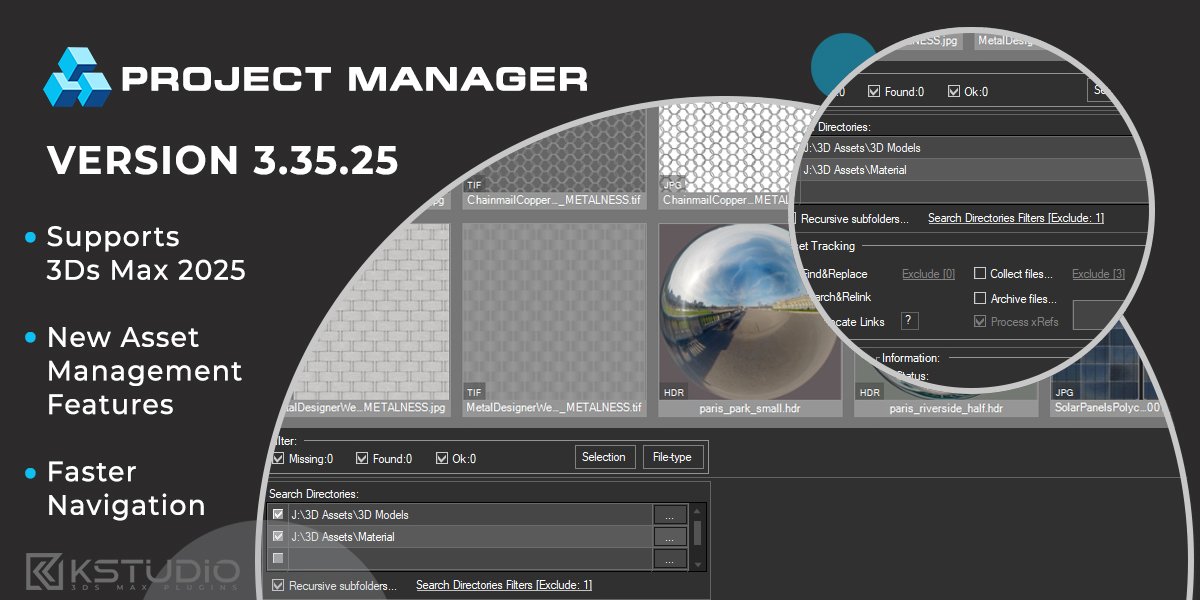Toggle the Missing:0 filter checkbox
The image size is (1200, 600).
coord(278,459)
